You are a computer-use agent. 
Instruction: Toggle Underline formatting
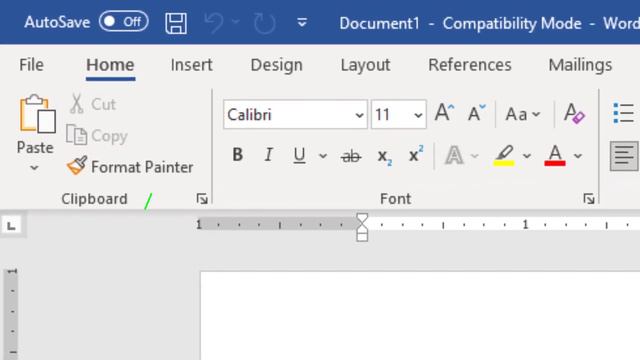point(299,155)
